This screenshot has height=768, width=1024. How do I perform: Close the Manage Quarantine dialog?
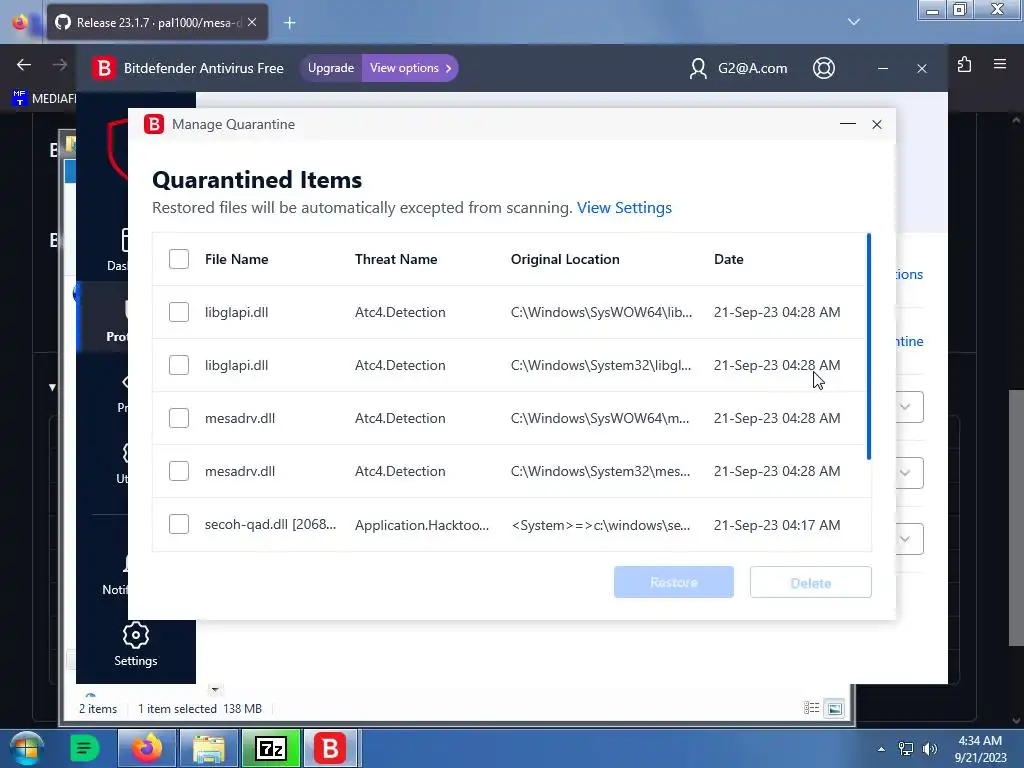pyautogui.click(x=877, y=124)
